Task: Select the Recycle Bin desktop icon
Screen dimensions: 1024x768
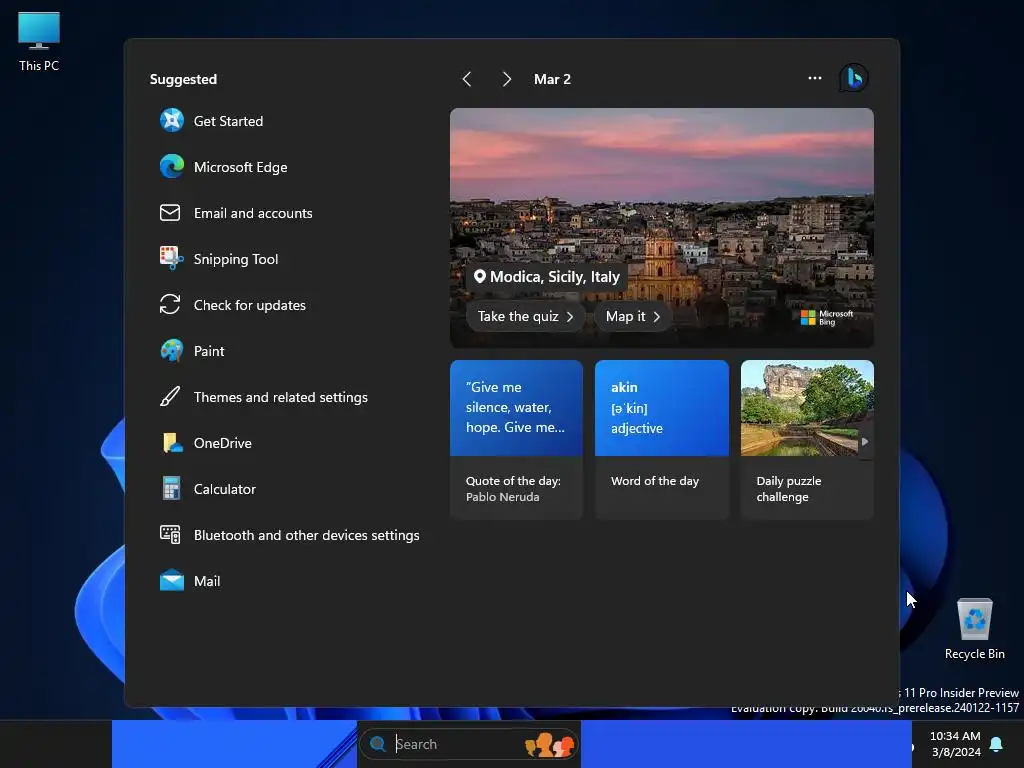Action: [974, 629]
